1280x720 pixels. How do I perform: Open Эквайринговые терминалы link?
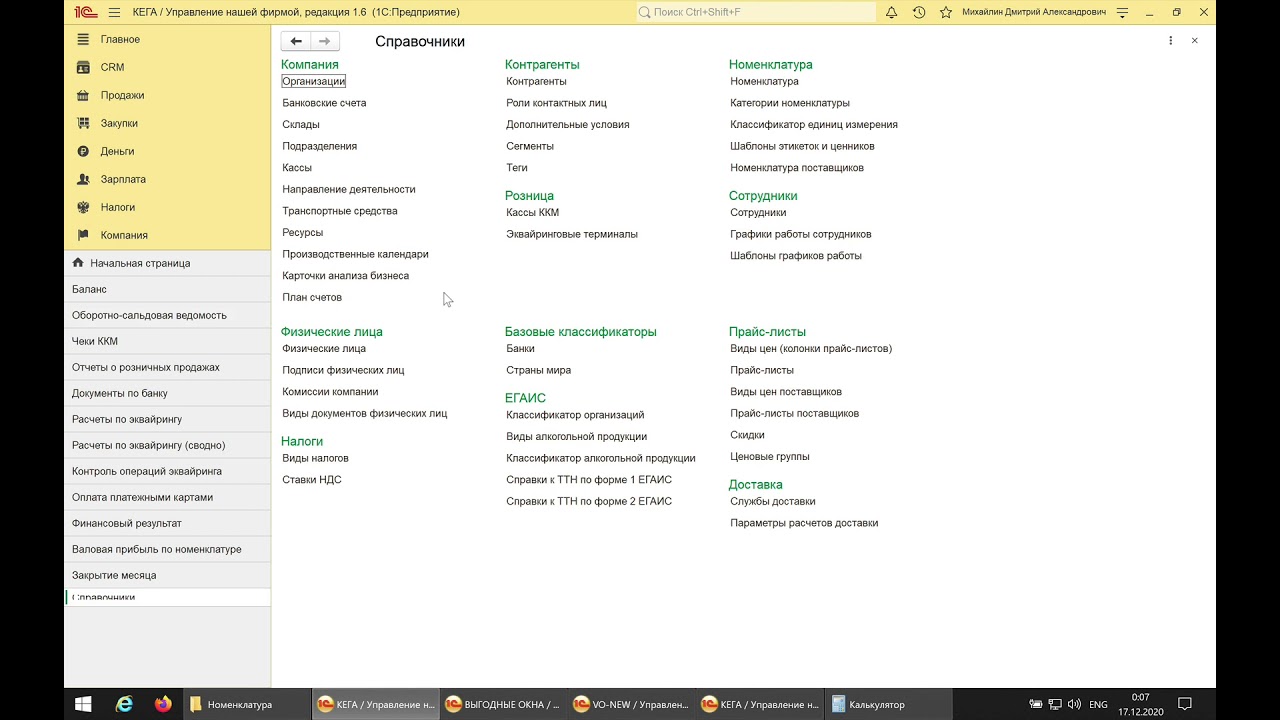click(x=572, y=234)
